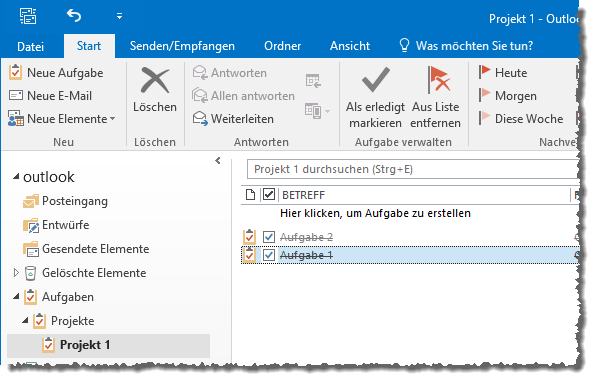This screenshot has width=597, height=384.
Task: Click the Undo arrow in title bar
Action: point(73,16)
